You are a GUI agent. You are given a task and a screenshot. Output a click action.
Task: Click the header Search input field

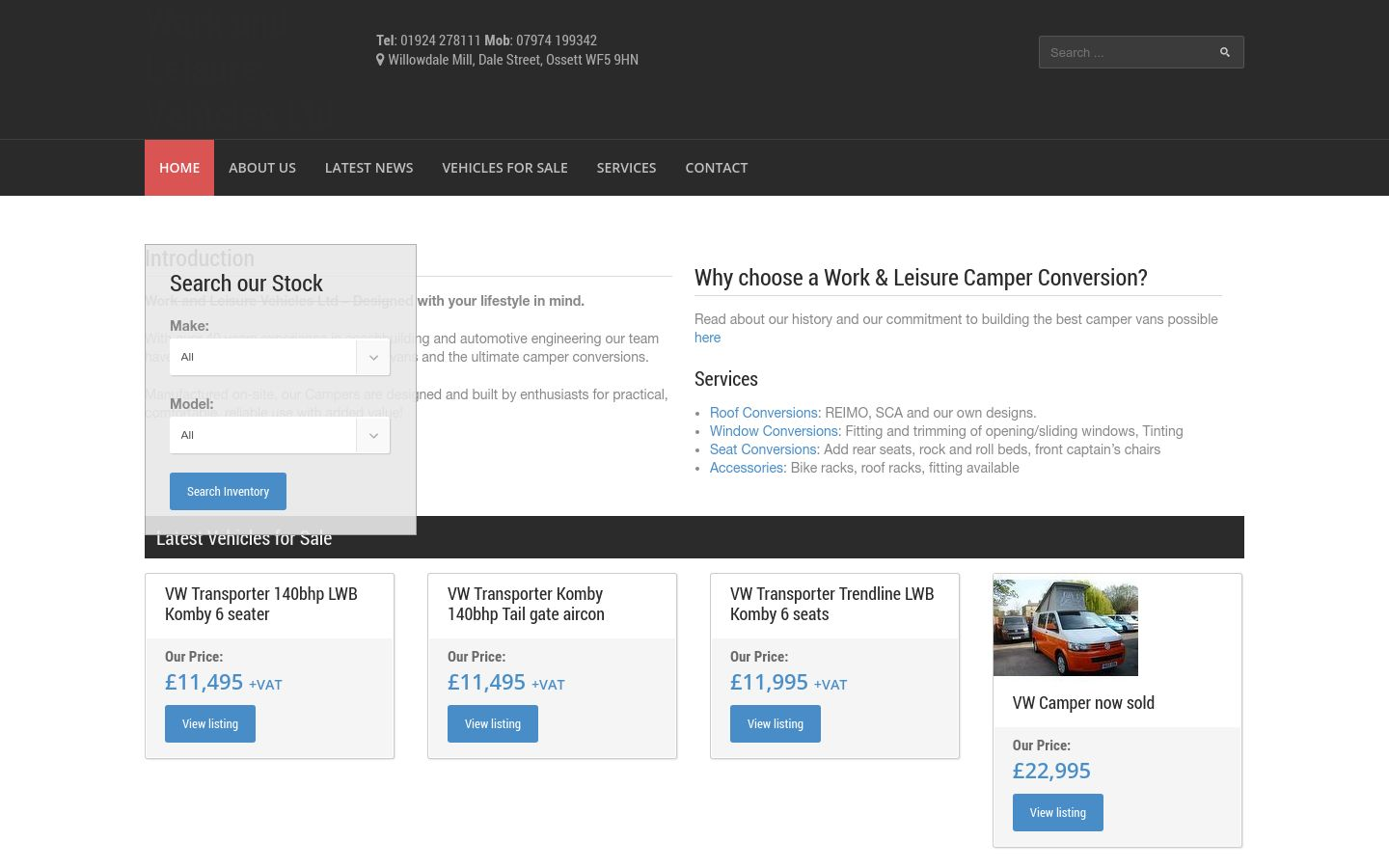(x=1141, y=52)
